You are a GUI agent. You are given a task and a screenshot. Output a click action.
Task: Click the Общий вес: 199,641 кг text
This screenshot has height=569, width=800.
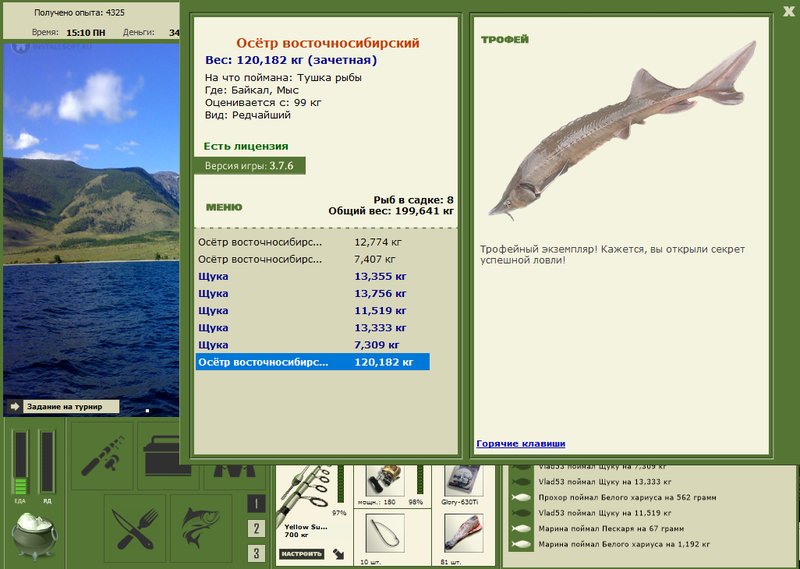pos(391,211)
